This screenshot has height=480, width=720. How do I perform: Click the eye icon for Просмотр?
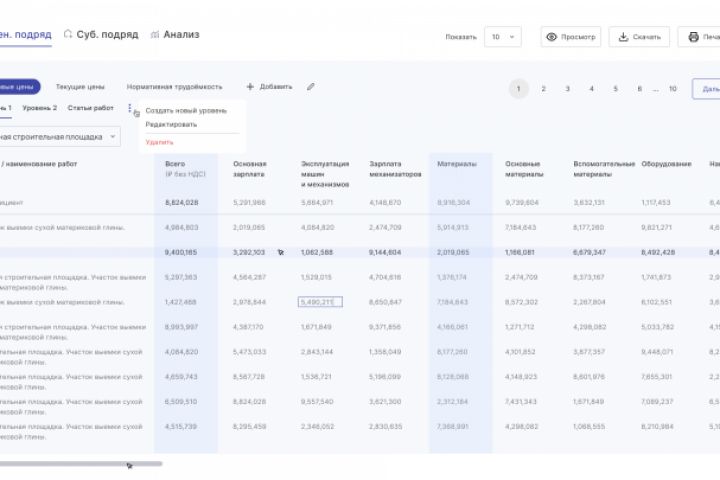tap(550, 37)
